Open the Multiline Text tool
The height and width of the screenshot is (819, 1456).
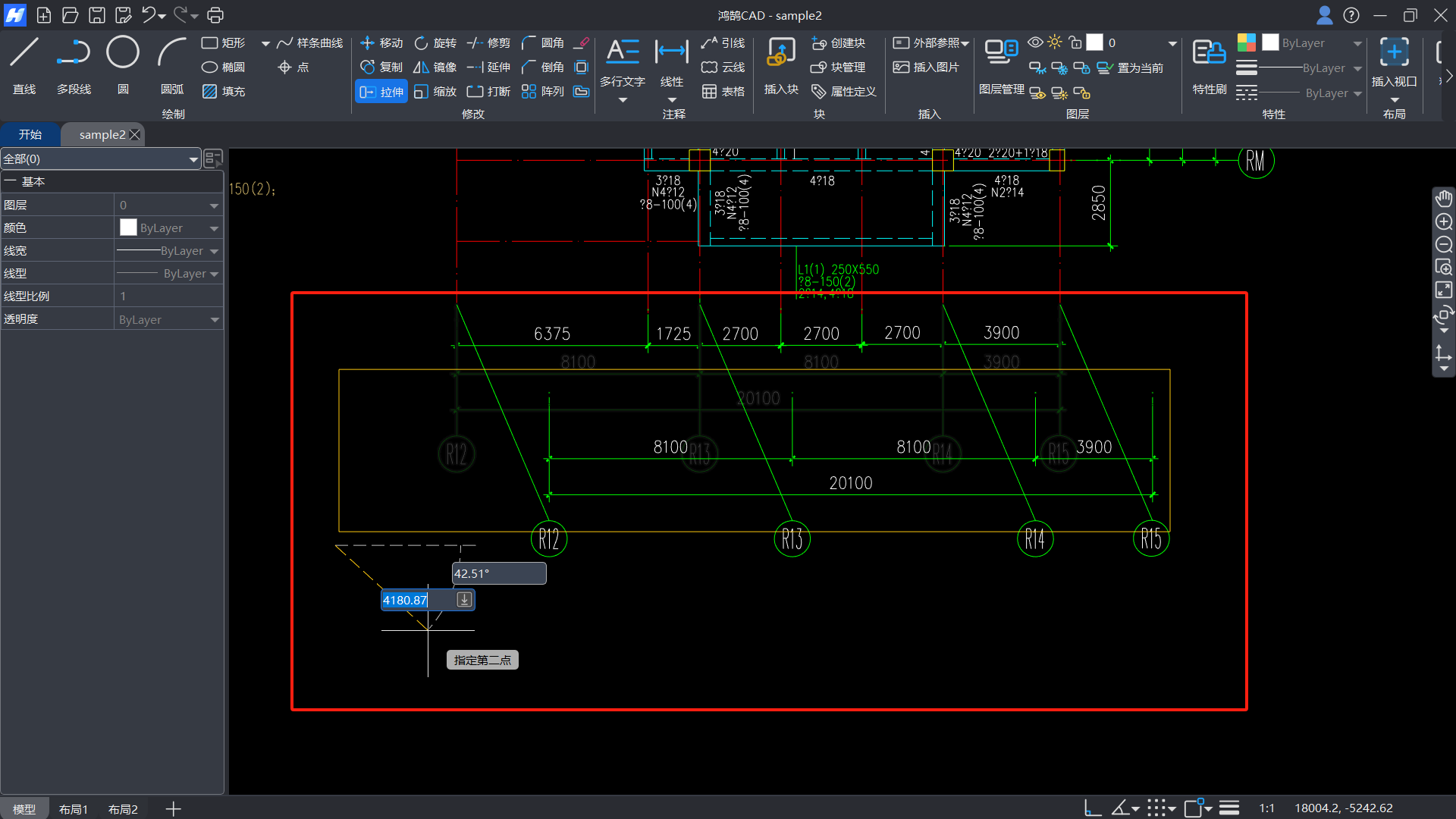[623, 53]
